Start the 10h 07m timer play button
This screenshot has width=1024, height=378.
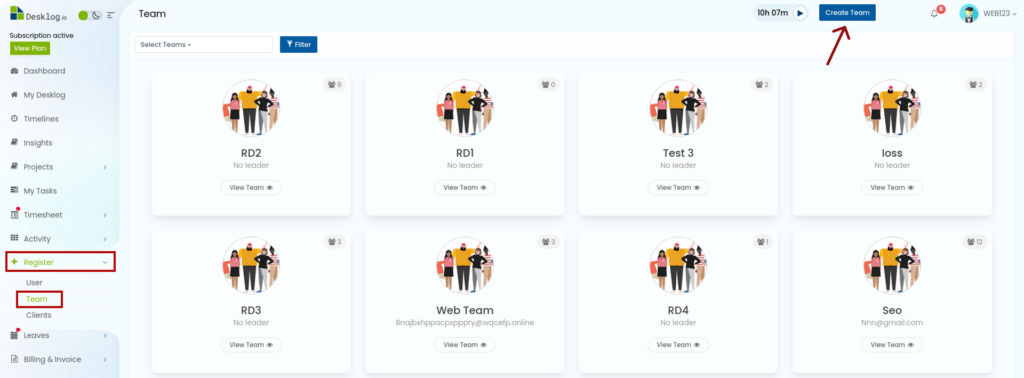800,13
